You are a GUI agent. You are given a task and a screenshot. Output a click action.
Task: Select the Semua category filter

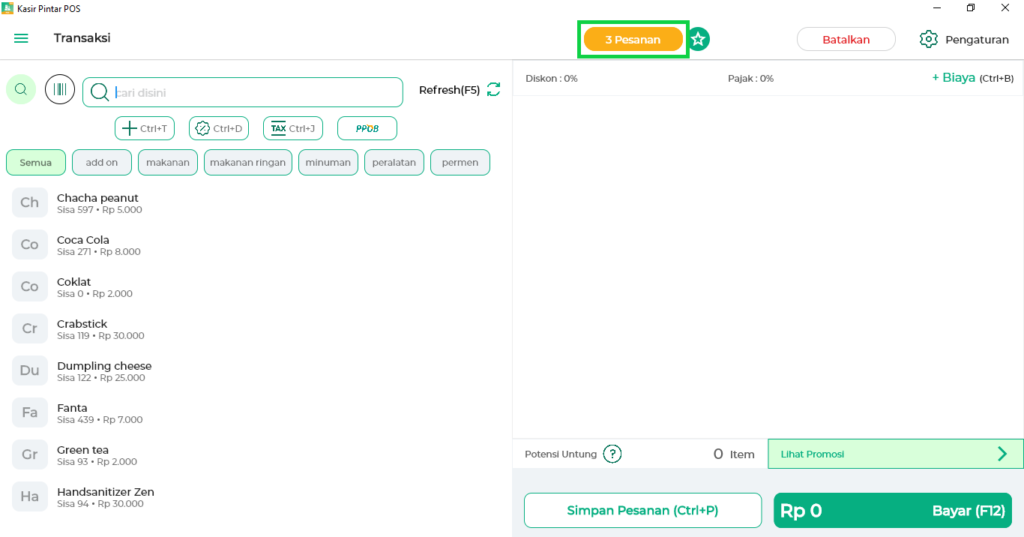(36, 162)
